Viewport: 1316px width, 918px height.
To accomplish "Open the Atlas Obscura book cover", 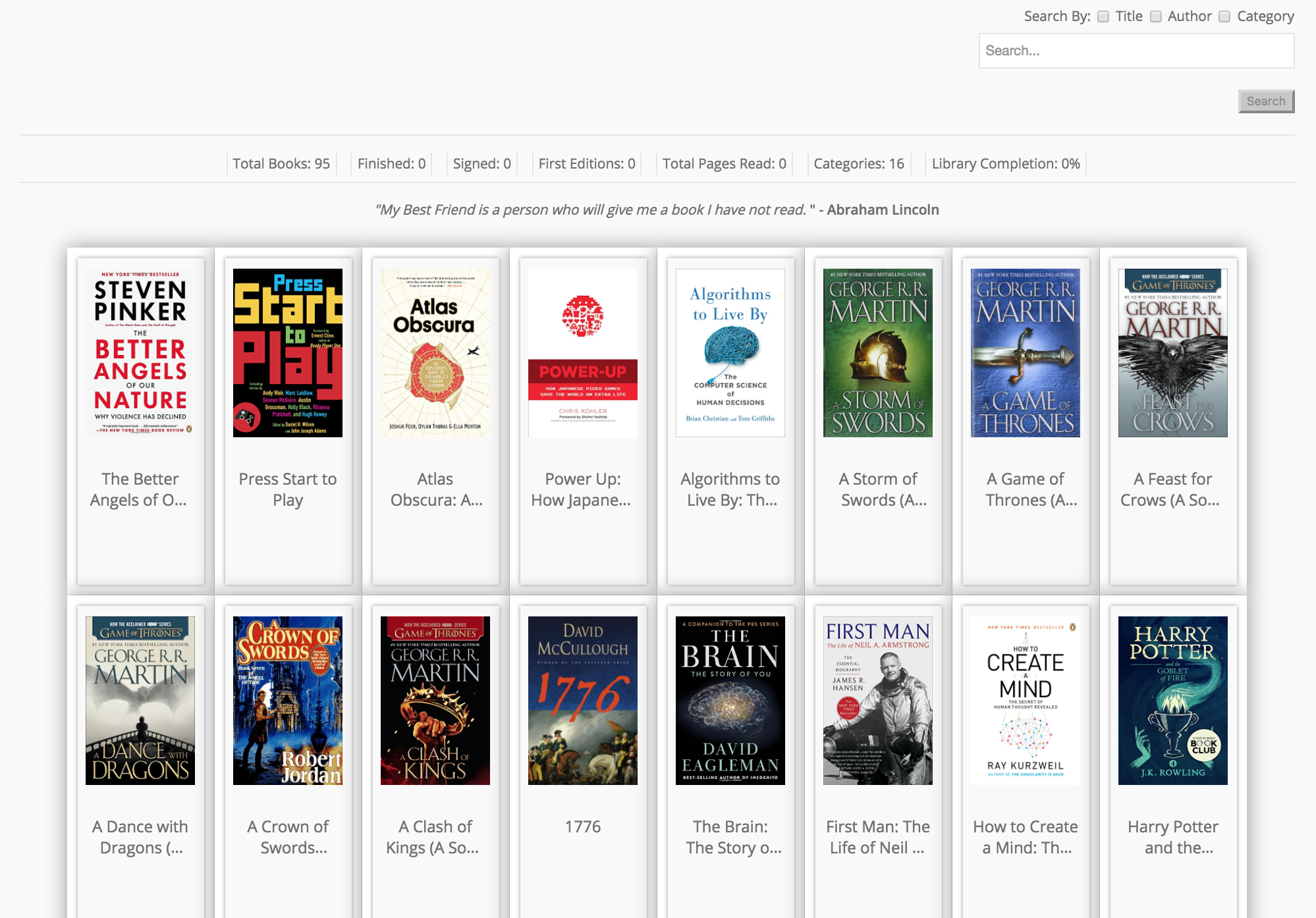I will click(x=435, y=352).
